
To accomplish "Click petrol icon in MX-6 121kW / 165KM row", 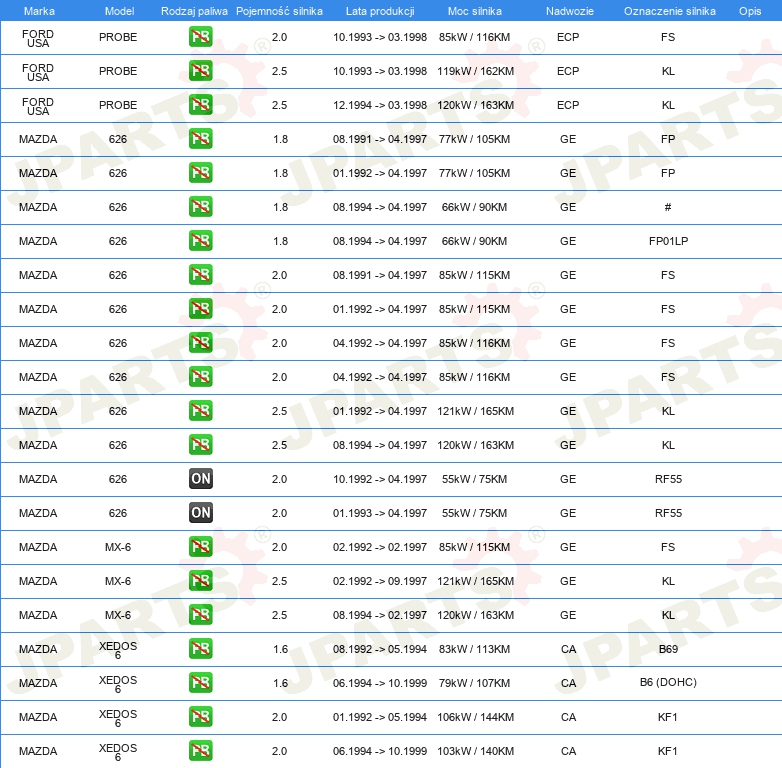I will tap(200, 580).
